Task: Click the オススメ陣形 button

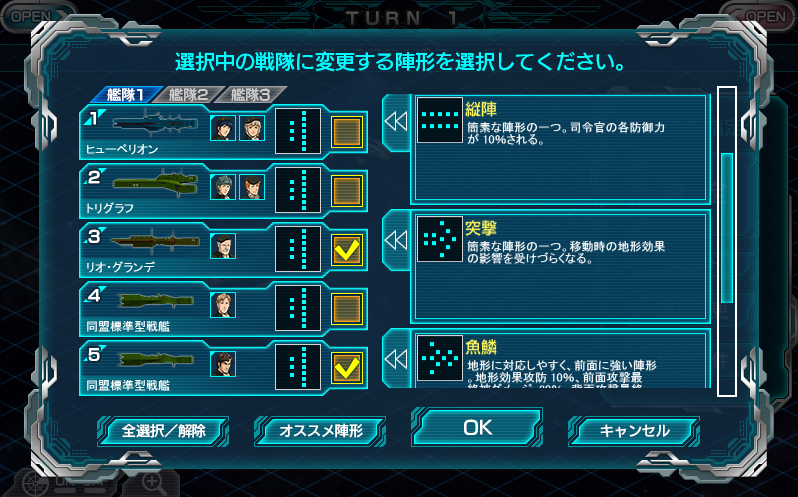Action: click(x=320, y=431)
